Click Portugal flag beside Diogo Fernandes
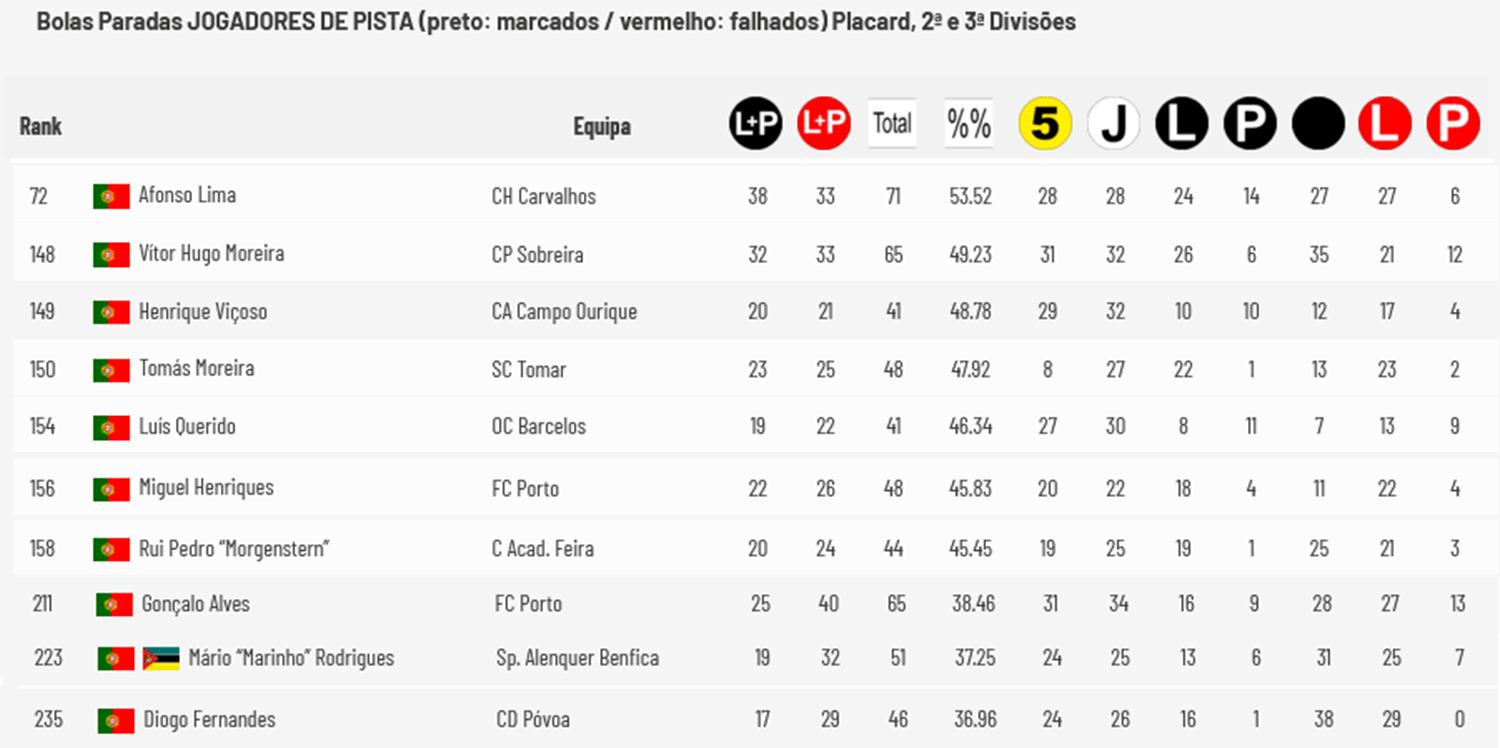The width and height of the screenshot is (1500, 748). 116,720
